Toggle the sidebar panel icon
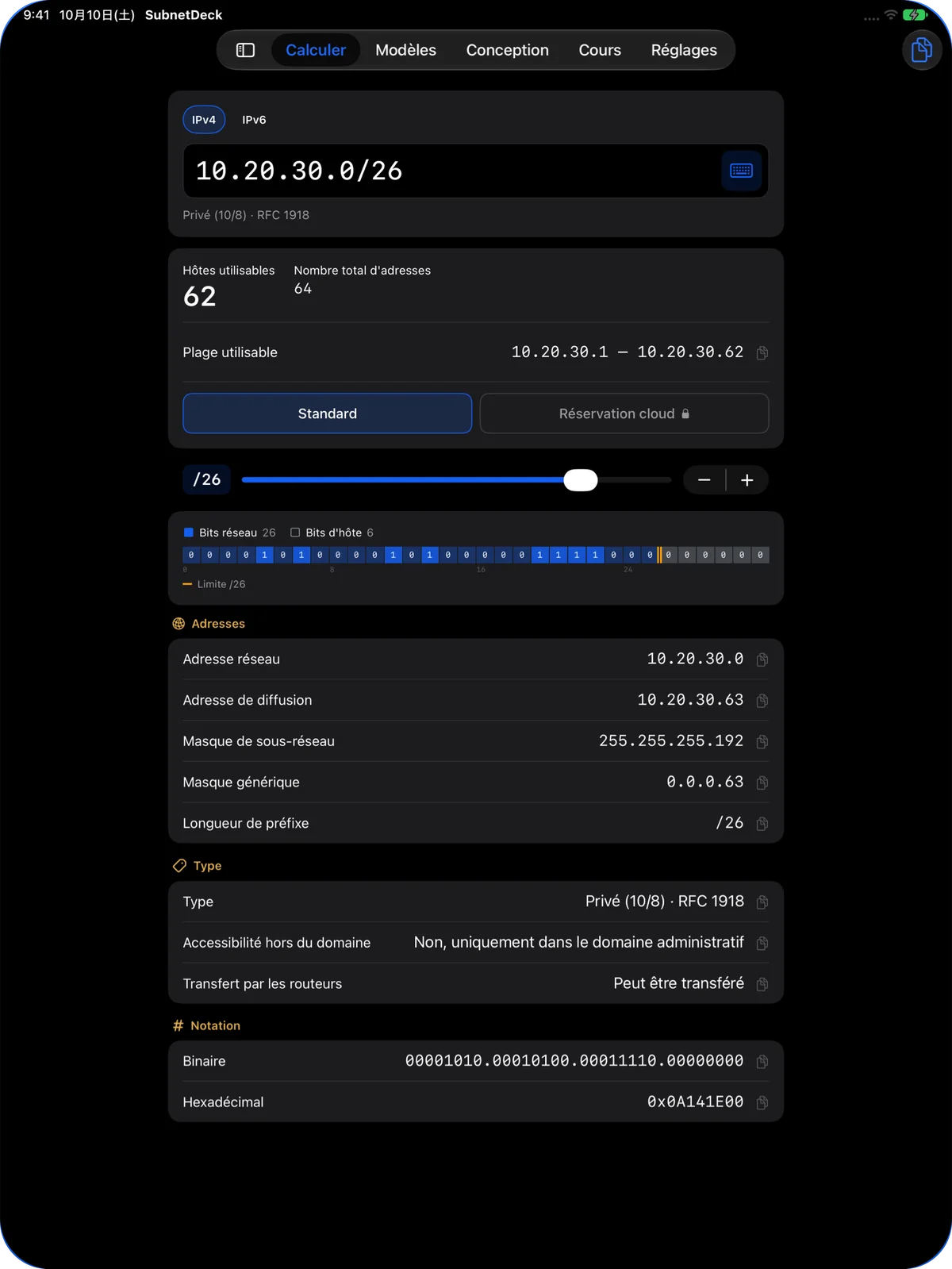952x1269 pixels. coord(245,50)
